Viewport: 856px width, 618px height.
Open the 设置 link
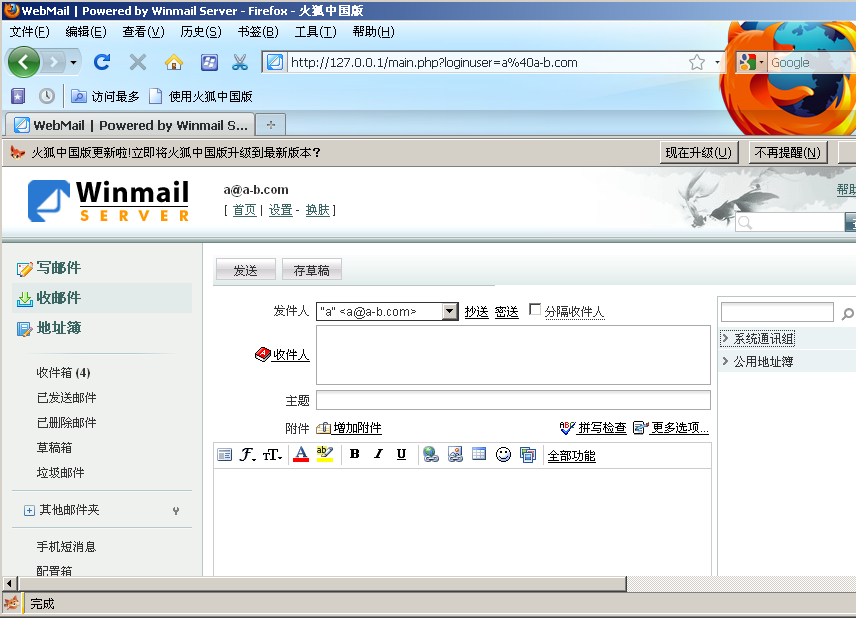[280, 210]
